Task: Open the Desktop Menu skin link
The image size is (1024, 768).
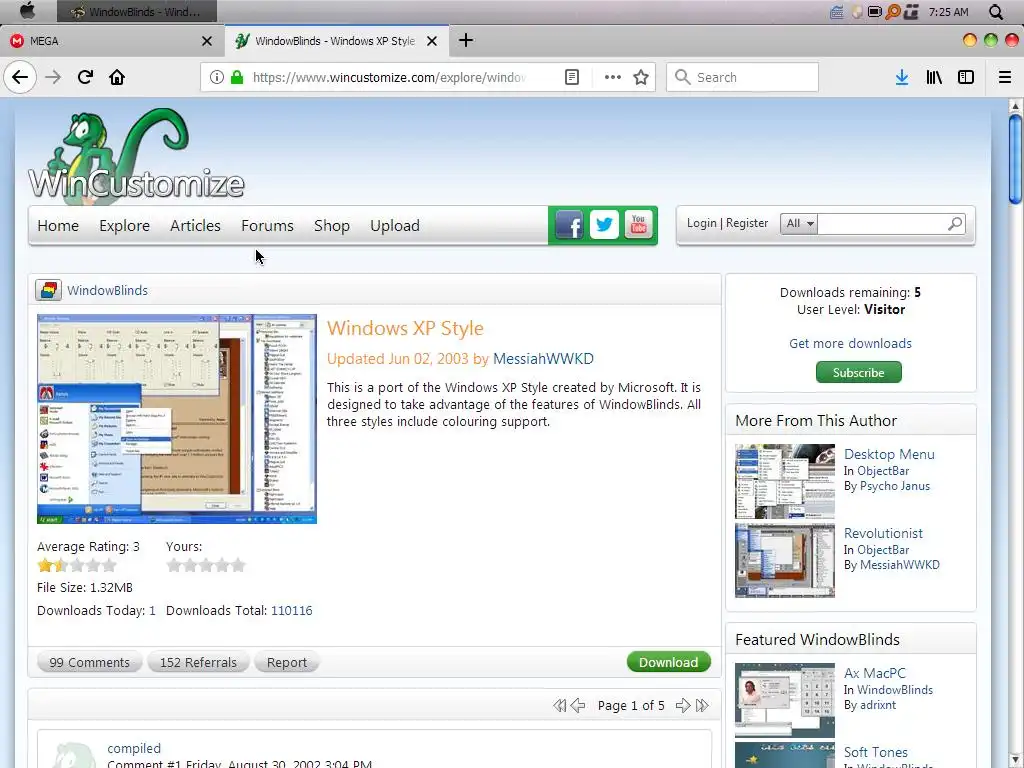Action: pyautogui.click(x=889, y=454)
